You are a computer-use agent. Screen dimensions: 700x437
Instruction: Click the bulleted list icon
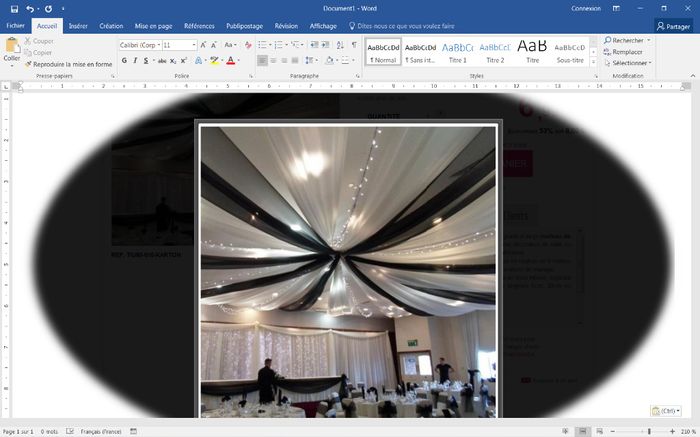(261, 45)
